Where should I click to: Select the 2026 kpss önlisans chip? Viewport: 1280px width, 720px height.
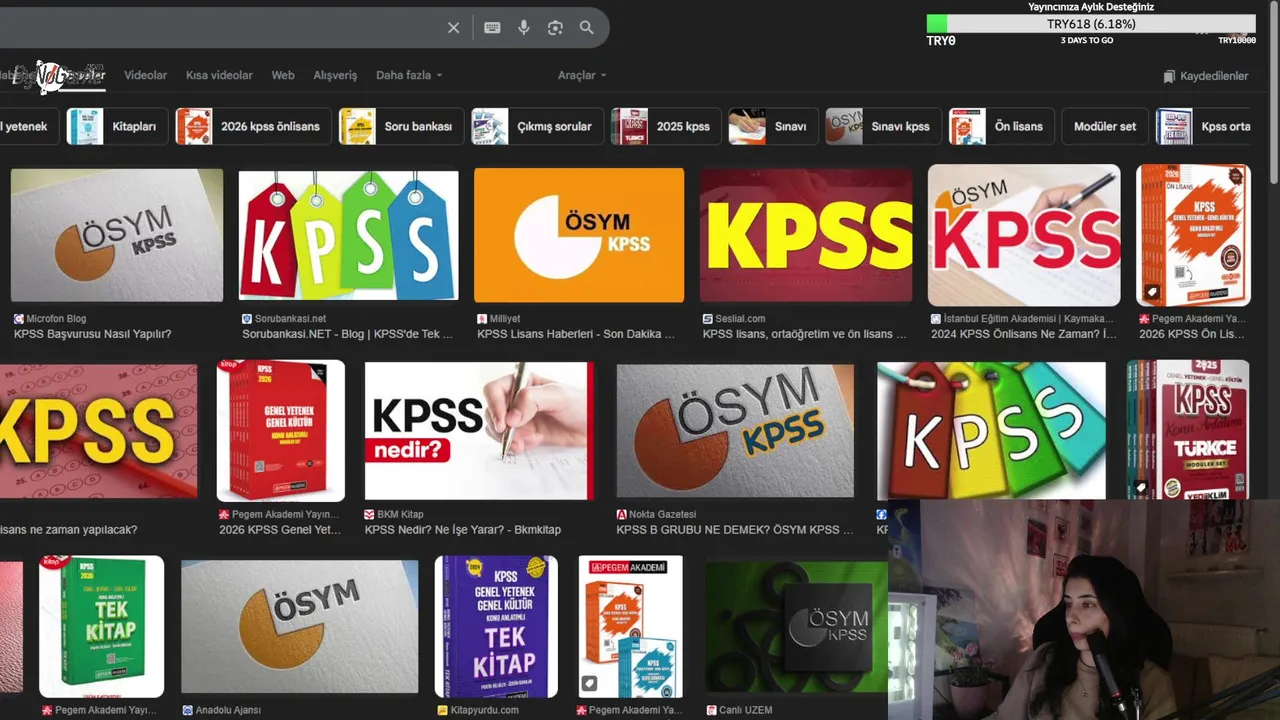(x=252, y=127)
